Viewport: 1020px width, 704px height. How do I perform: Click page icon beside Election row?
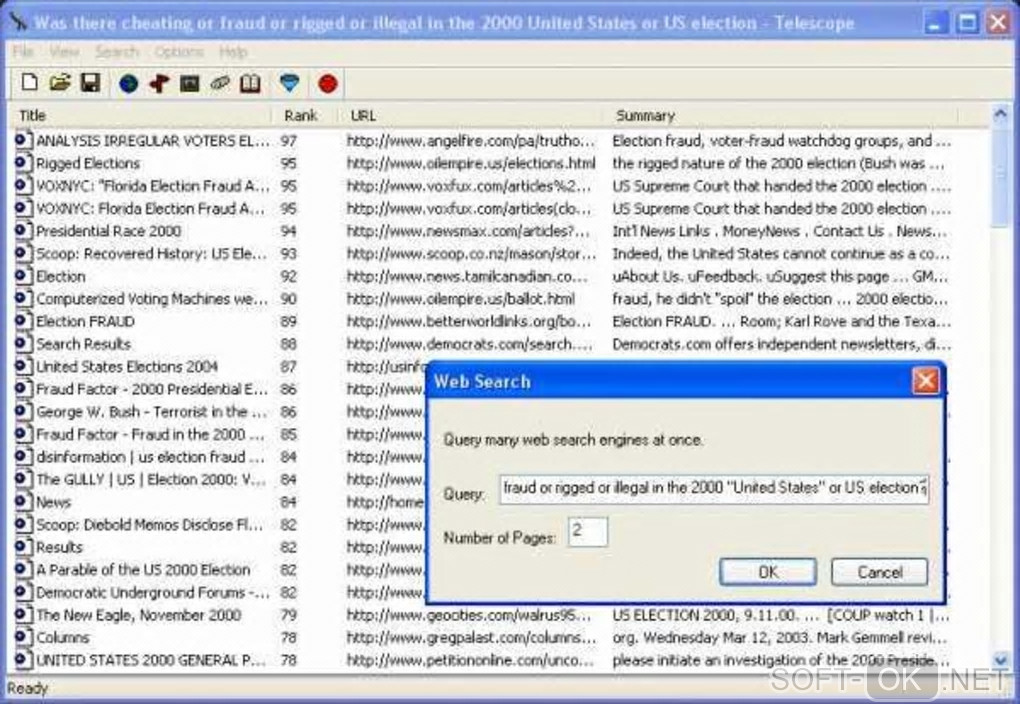tap(23, 275)
